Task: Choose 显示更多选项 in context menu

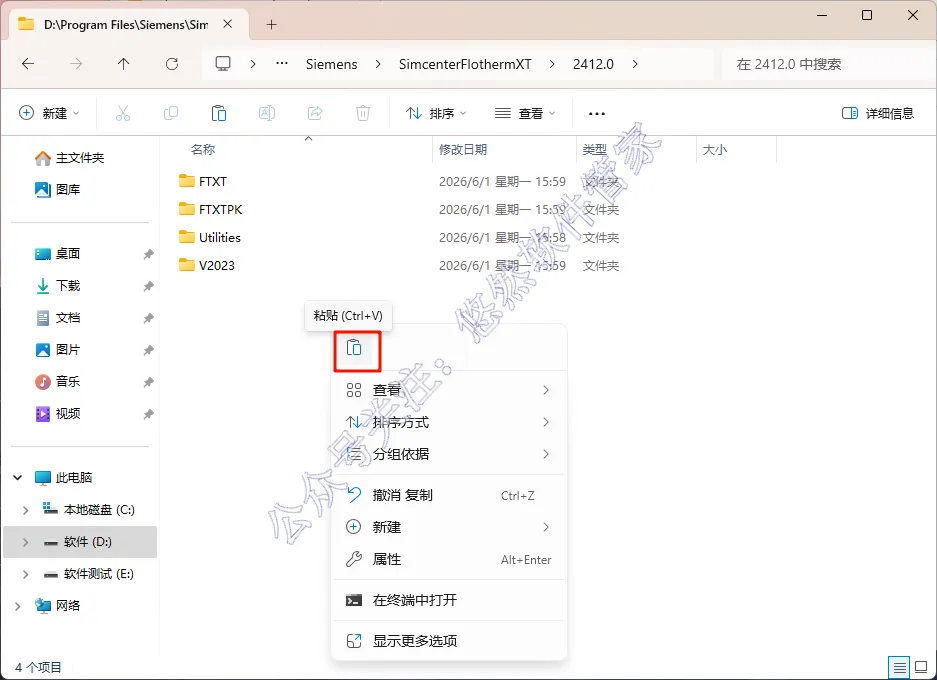Action: point(448,641)
